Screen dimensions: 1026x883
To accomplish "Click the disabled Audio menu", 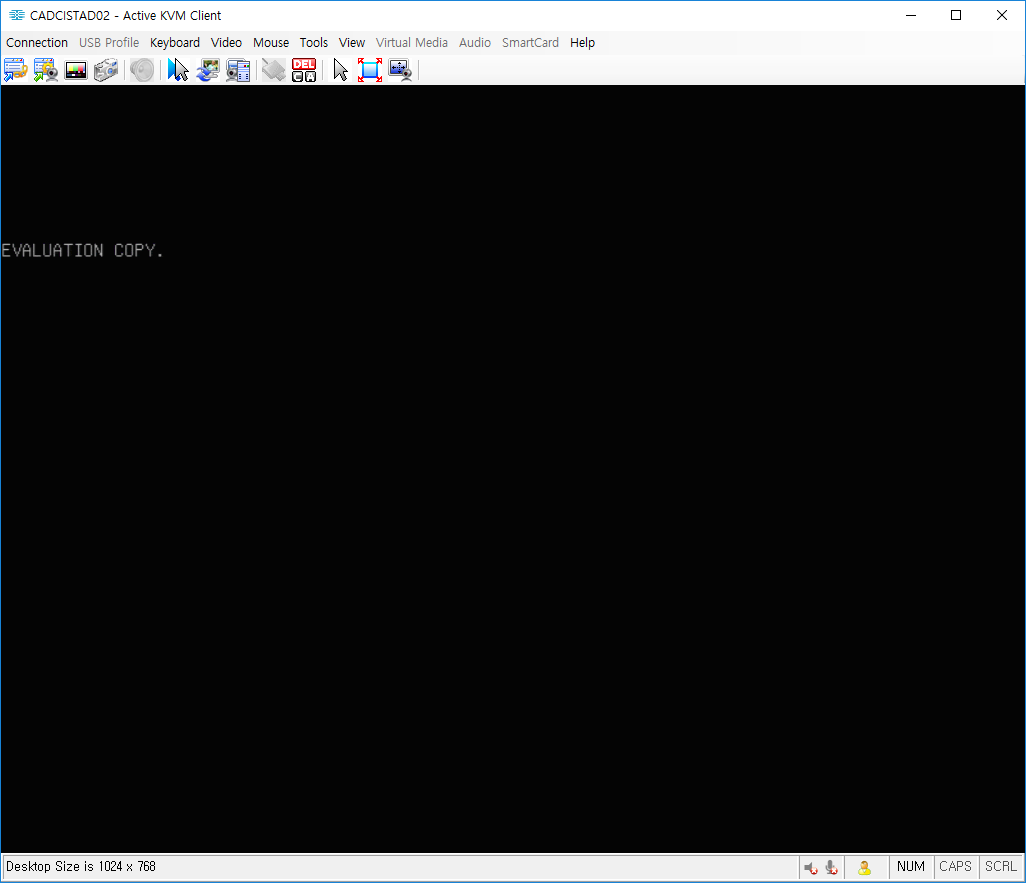I will [474, 43].
